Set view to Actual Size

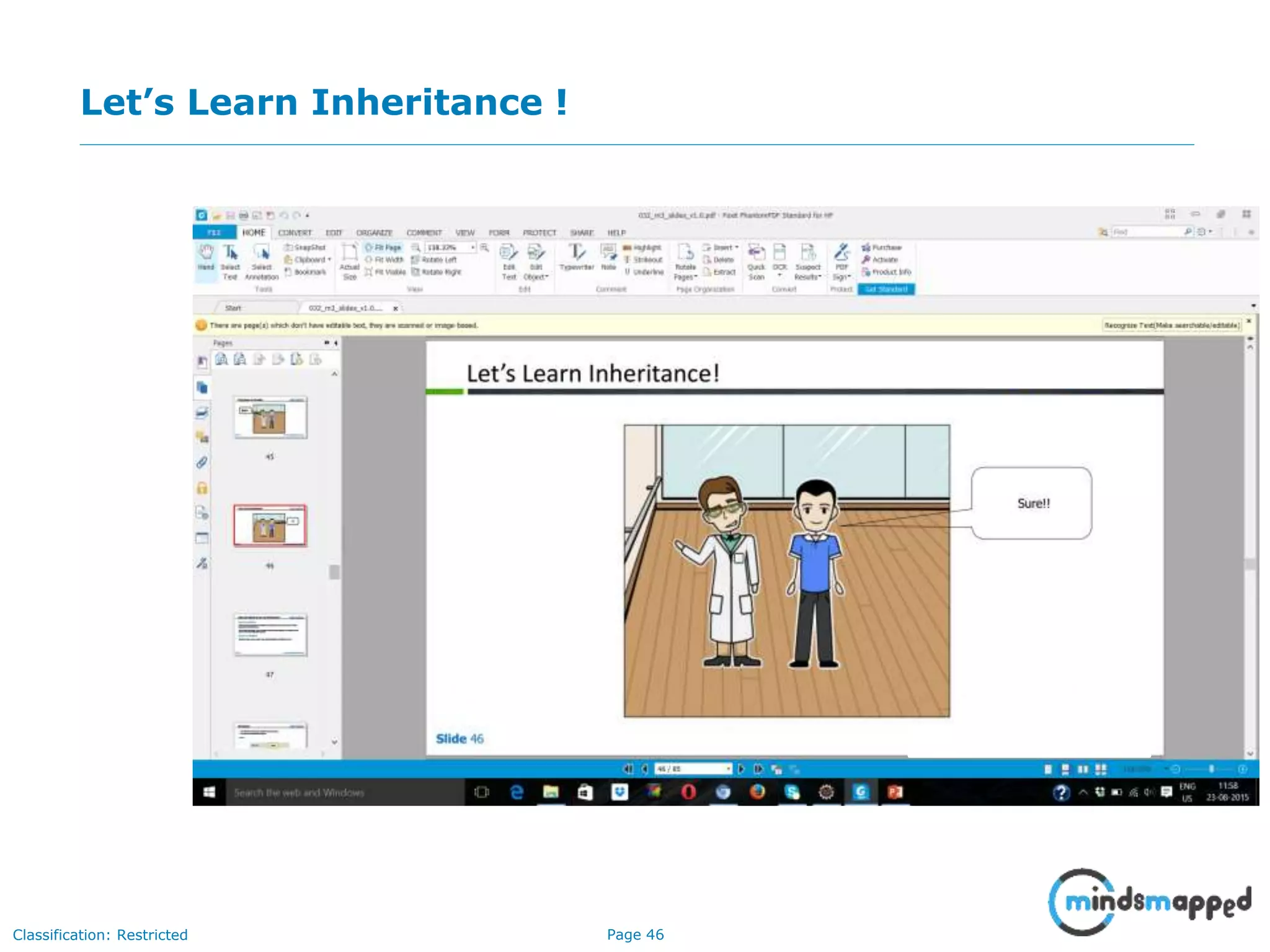pos(349,262)
